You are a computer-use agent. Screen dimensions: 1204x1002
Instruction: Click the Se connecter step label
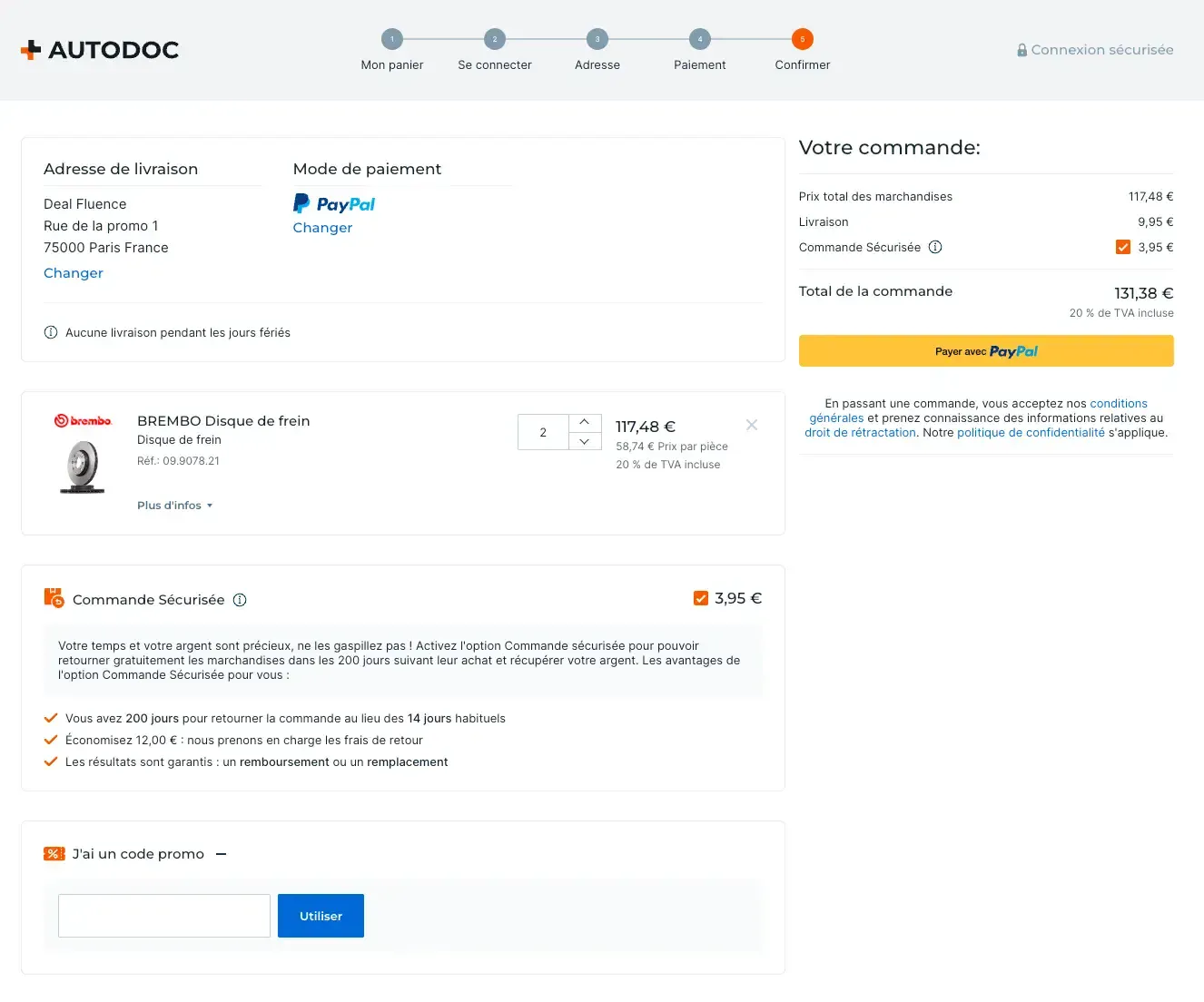point(495,64)
